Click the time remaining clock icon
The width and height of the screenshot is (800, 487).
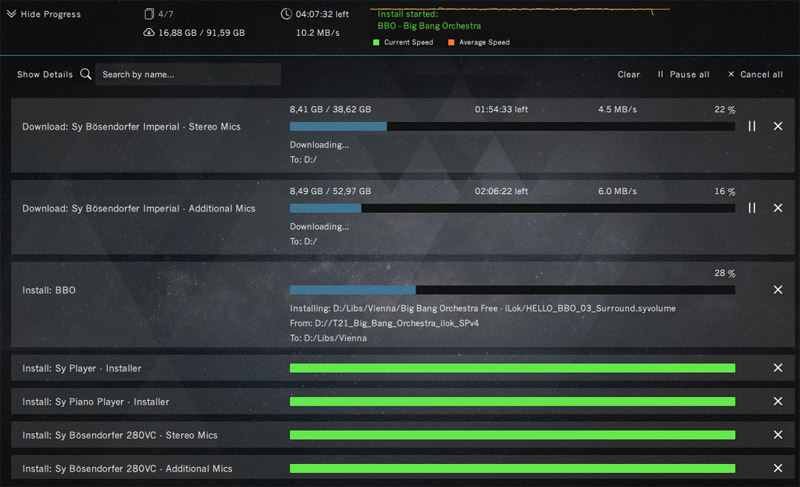tap(287, 14)
